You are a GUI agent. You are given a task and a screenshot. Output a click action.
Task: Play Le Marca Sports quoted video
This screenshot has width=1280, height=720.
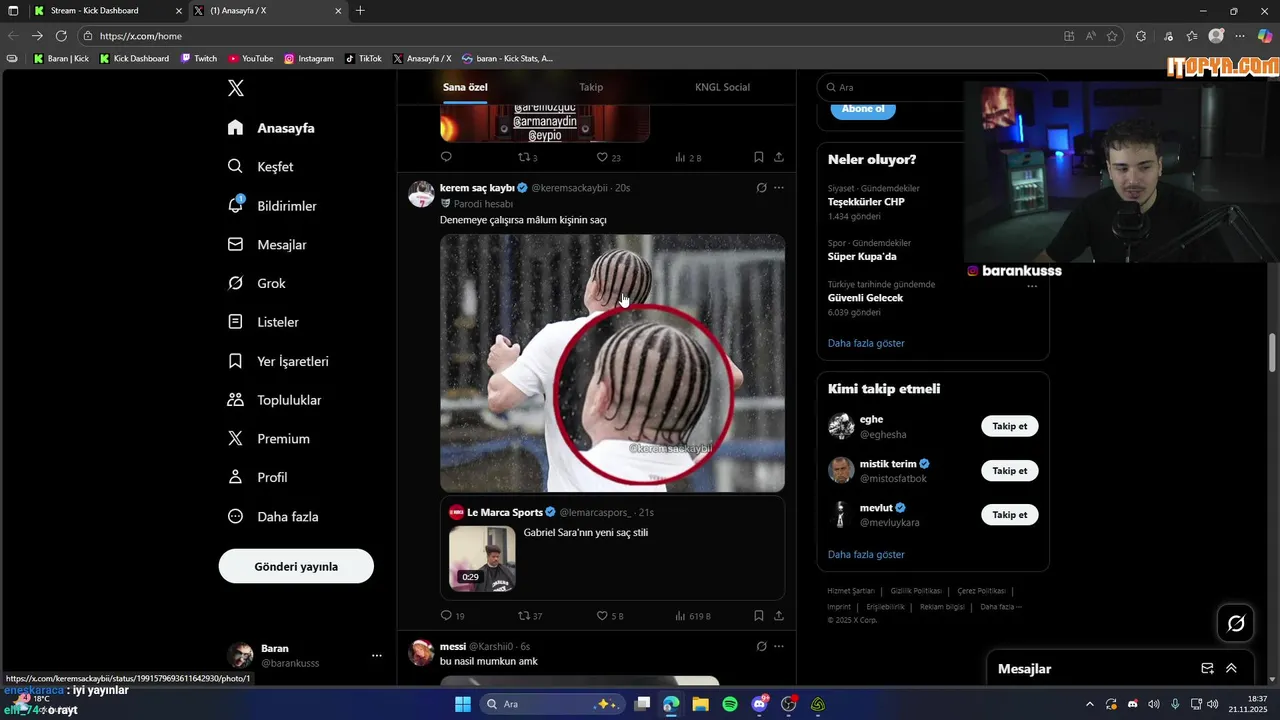482,559
